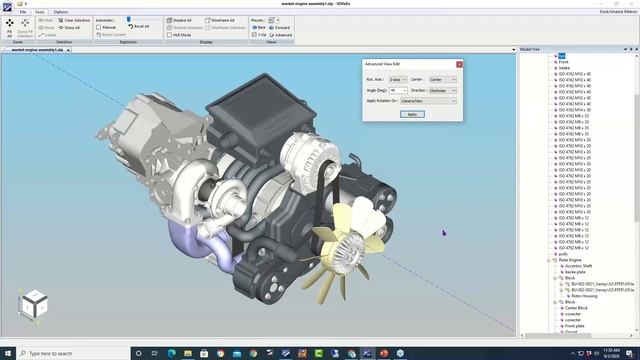Viewport: 640px width, 360px height.
Task: Click Dock/Undock Ribbon link
Action: click(618, 12)
